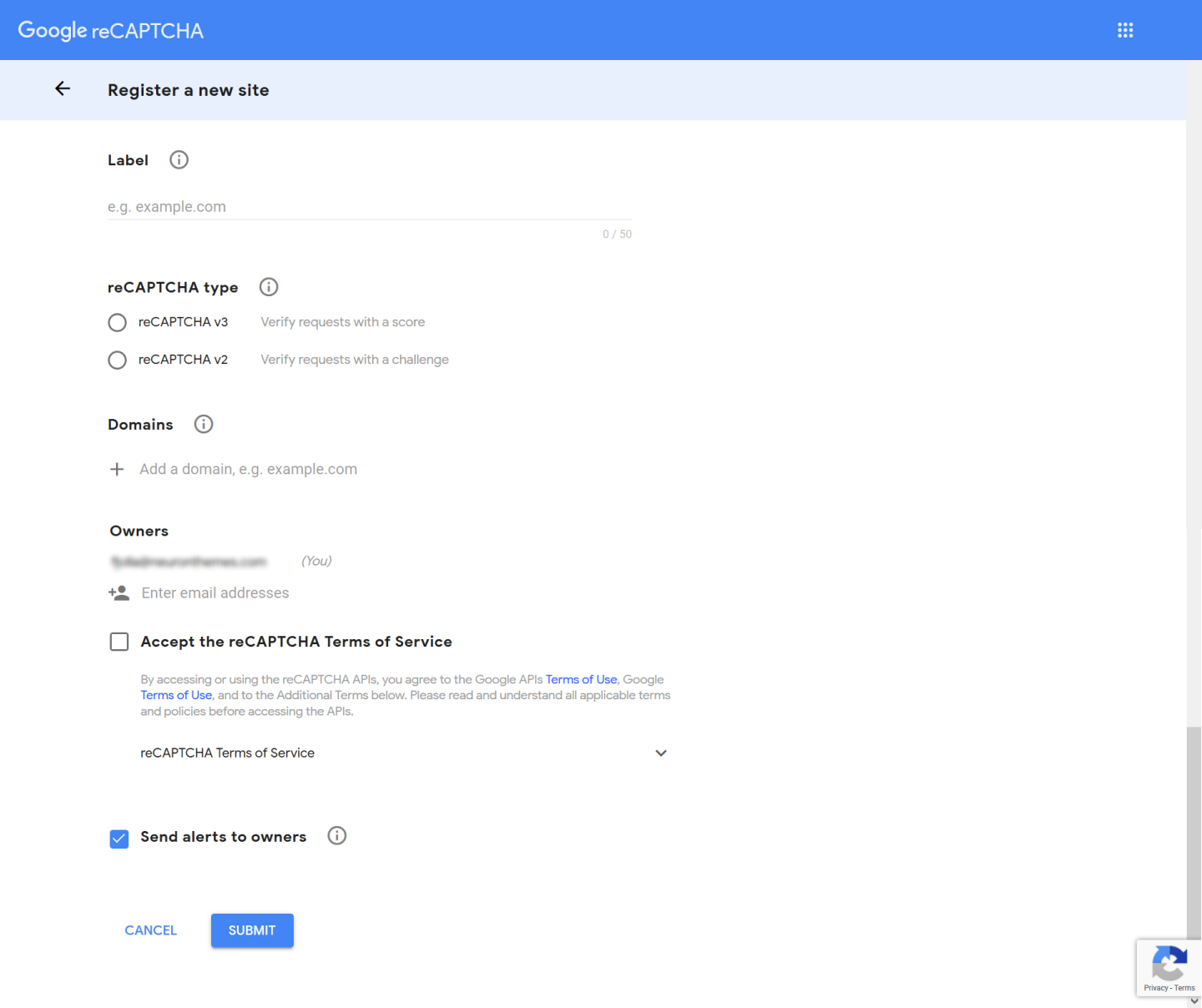Click the scrollbar down arrow
The width and height of the screenshot is (1202, 1008).
1194,1000
